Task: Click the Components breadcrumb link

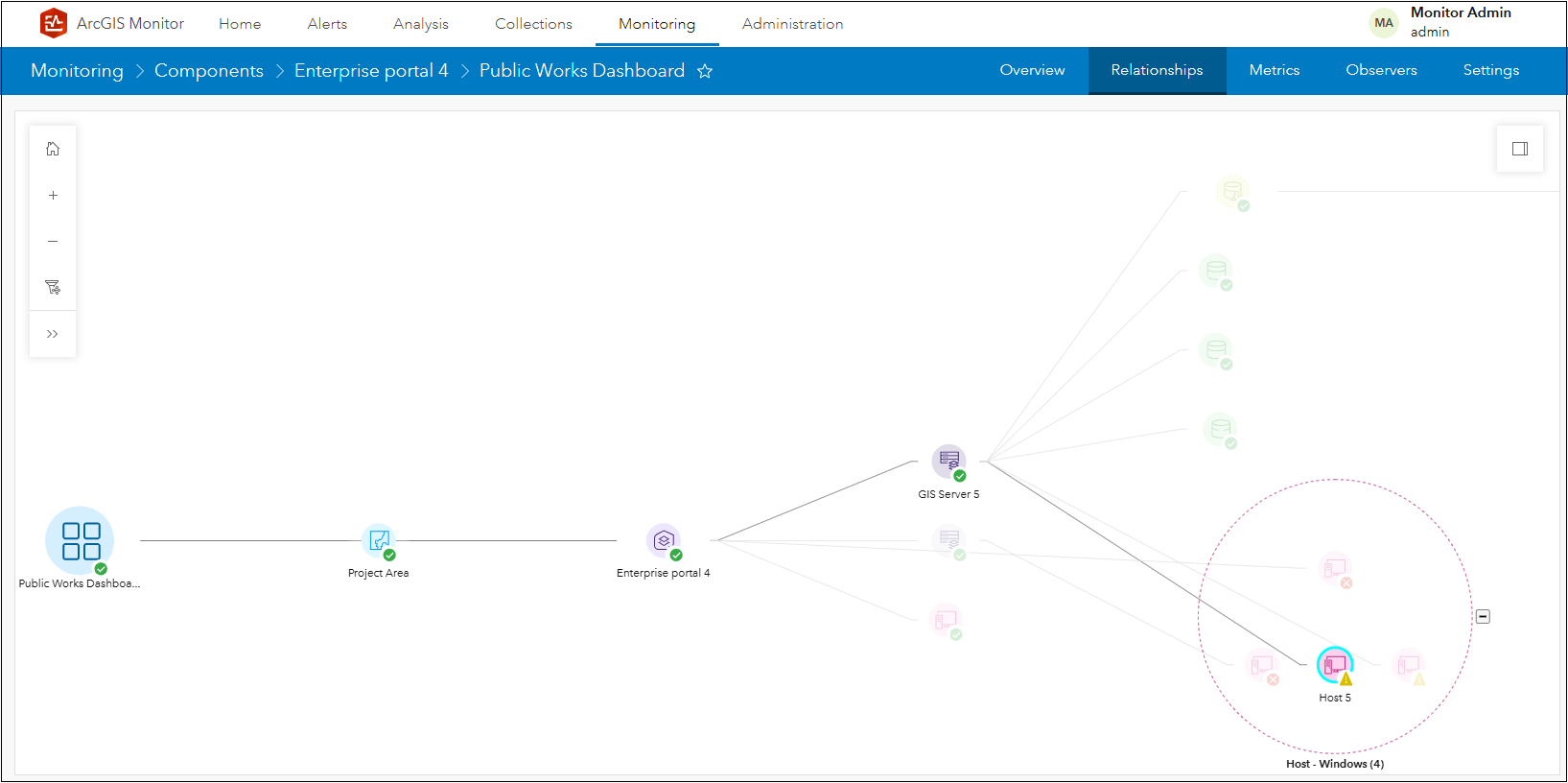Action: tap(209, 71)
